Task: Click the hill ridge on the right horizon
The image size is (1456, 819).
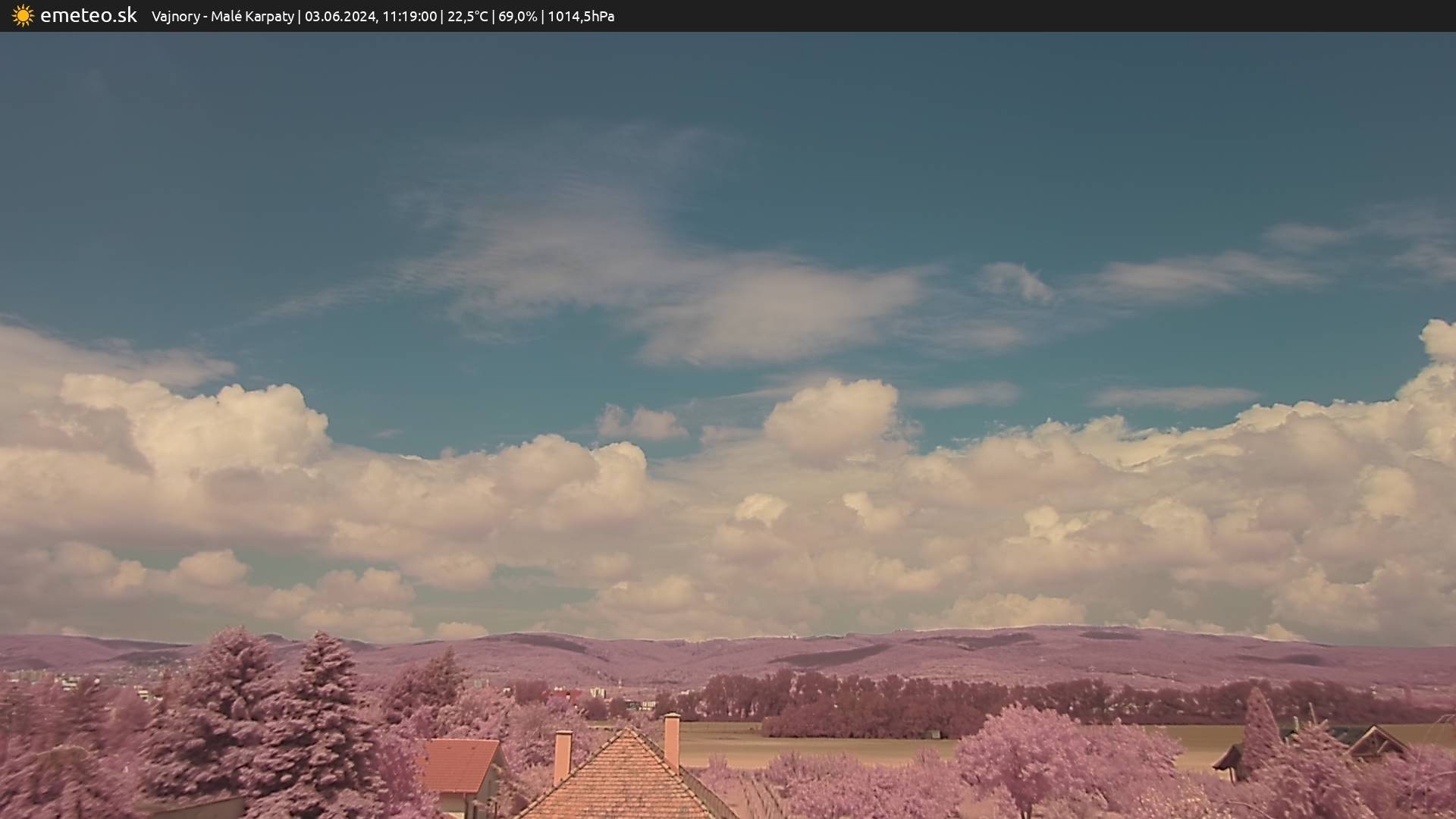Action: click(x=1137, y=641)
